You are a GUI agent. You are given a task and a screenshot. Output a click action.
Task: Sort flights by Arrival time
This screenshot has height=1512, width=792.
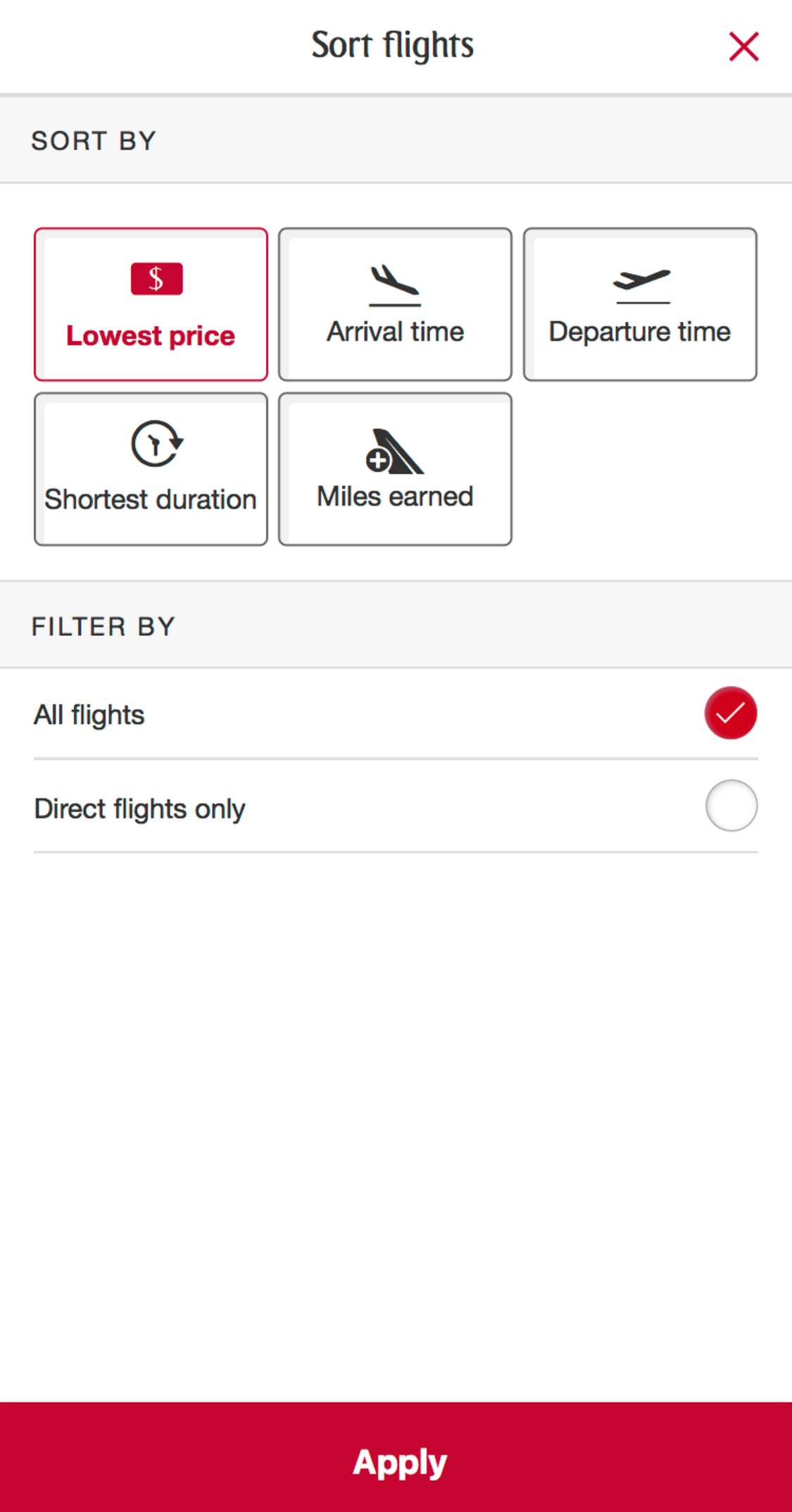pyautogui.click(x=394, y=304)
